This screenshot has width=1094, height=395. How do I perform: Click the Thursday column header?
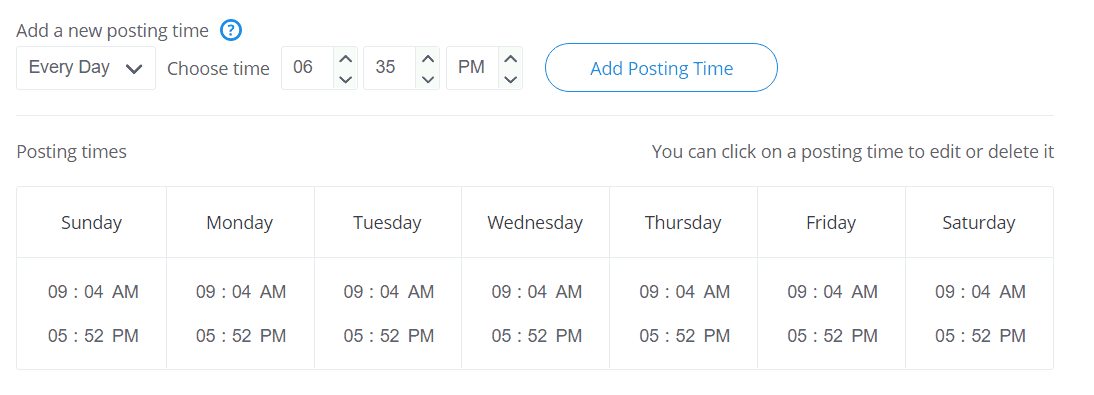point(683,223)
